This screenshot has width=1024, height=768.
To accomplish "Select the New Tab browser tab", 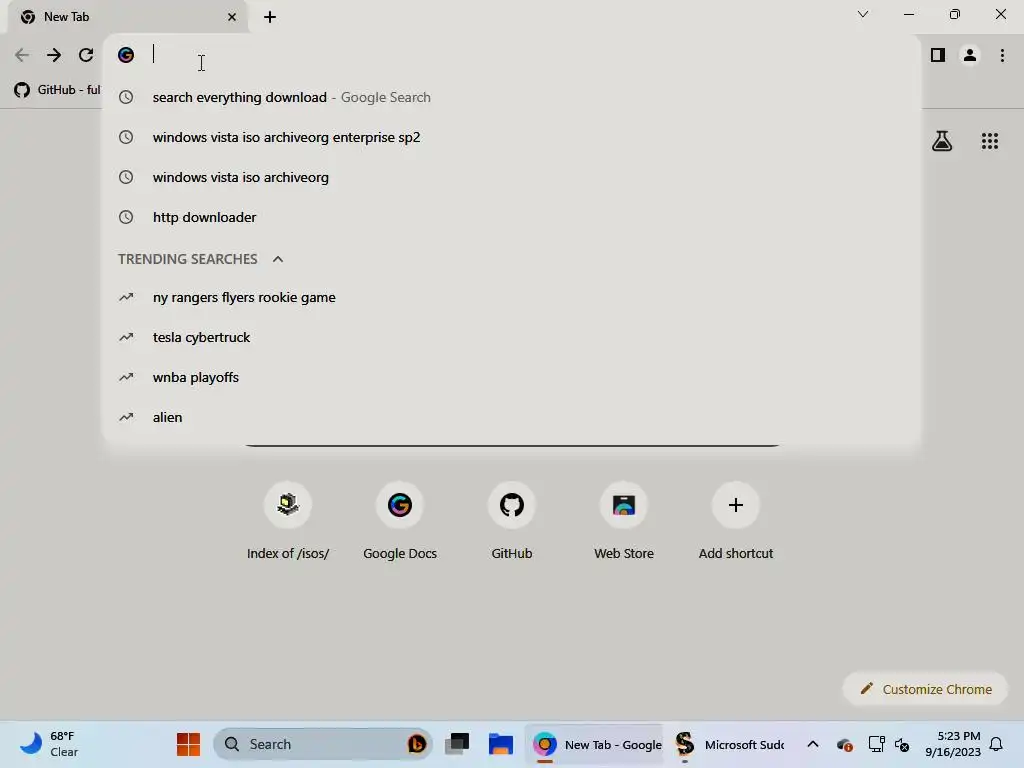I will point(127,17).
